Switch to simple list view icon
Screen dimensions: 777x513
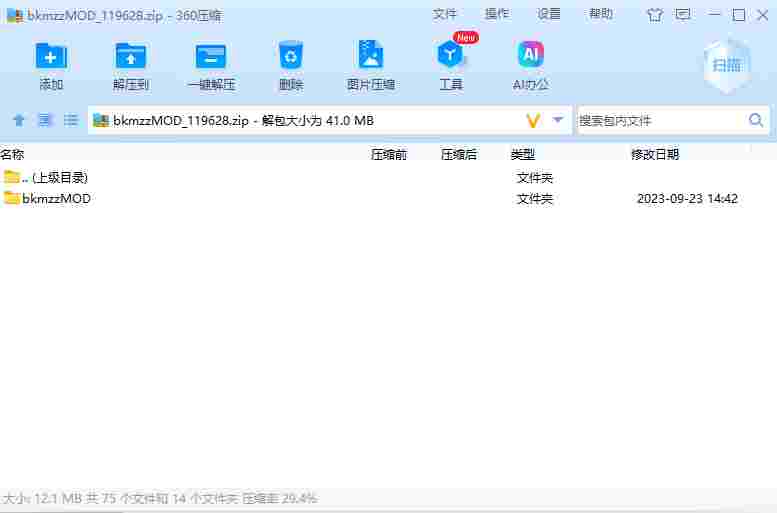71,120
